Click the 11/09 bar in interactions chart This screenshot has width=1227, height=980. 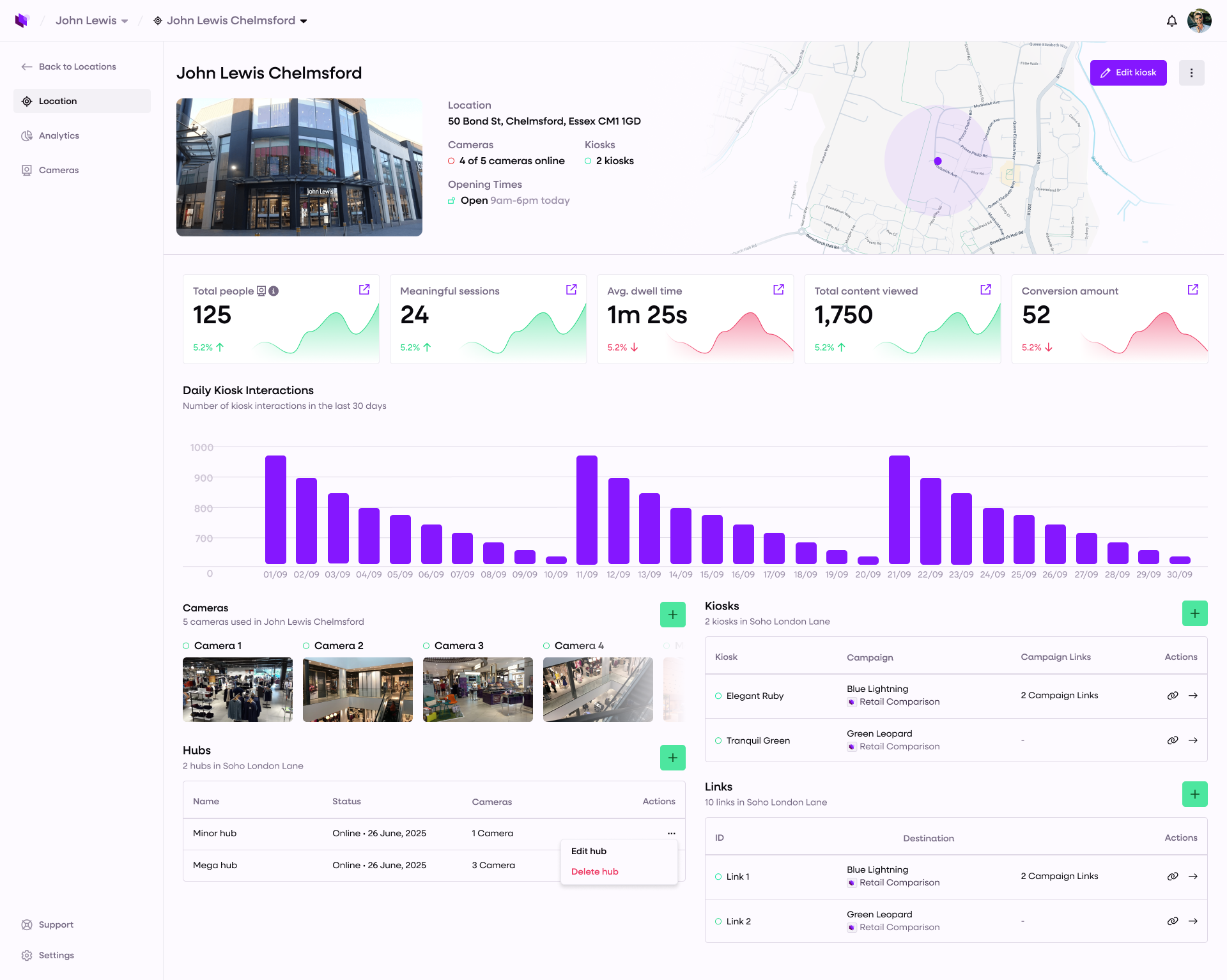tap(587, 510)
